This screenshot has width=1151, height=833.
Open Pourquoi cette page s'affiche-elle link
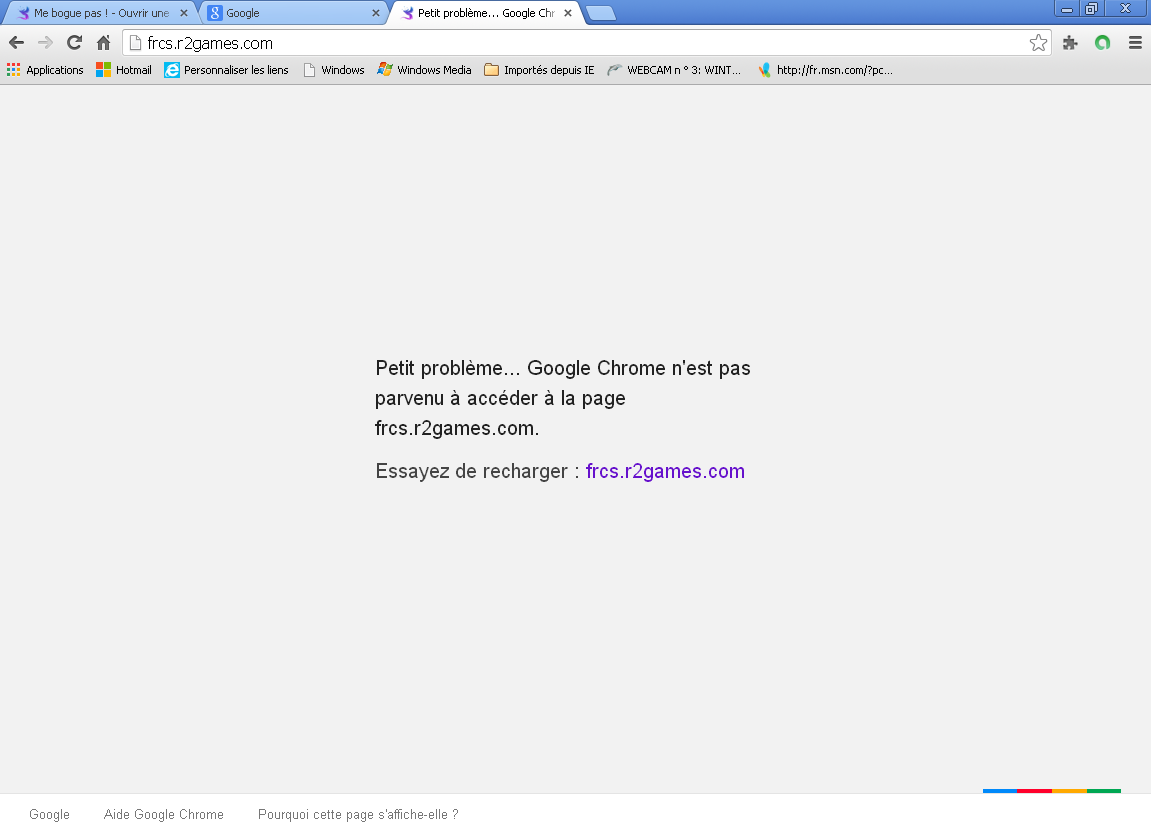coord(358,814)
